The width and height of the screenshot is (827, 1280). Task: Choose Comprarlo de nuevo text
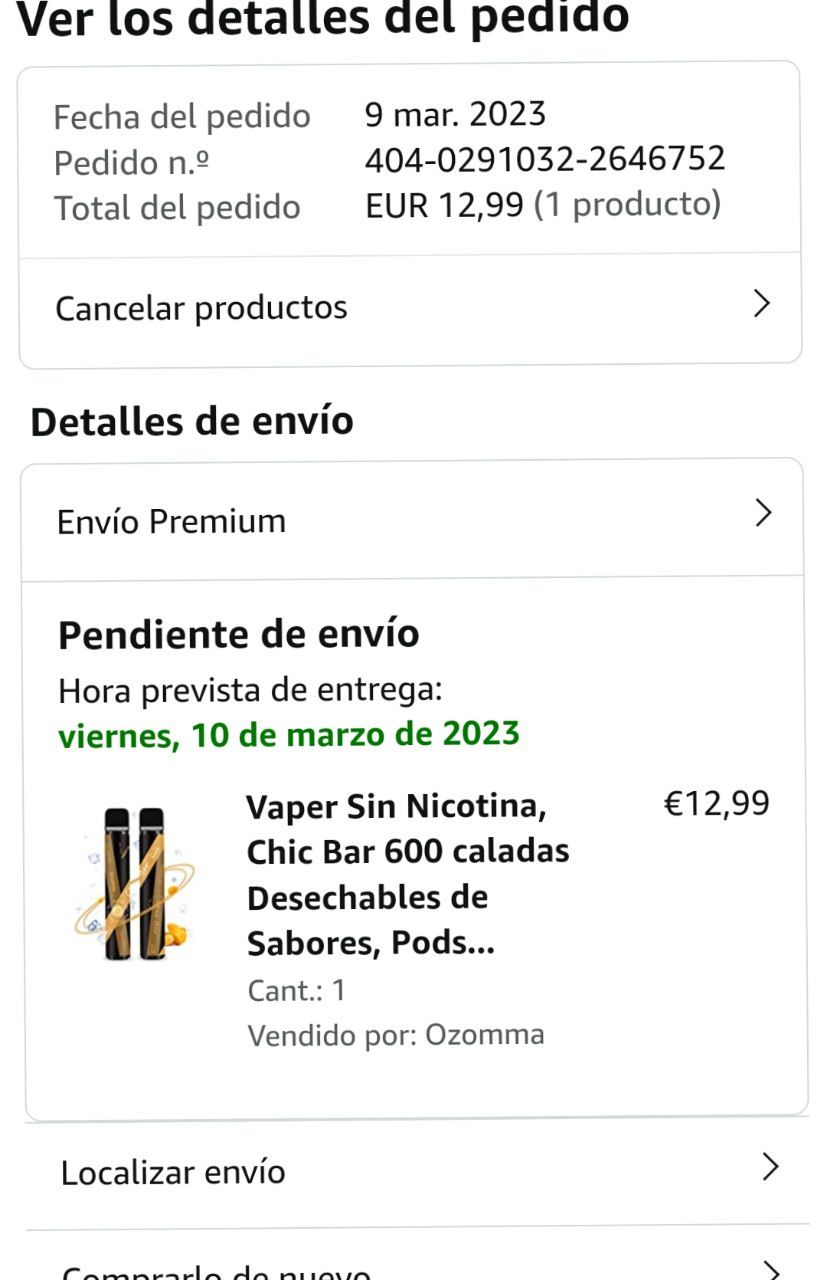tap(216, 1272)
